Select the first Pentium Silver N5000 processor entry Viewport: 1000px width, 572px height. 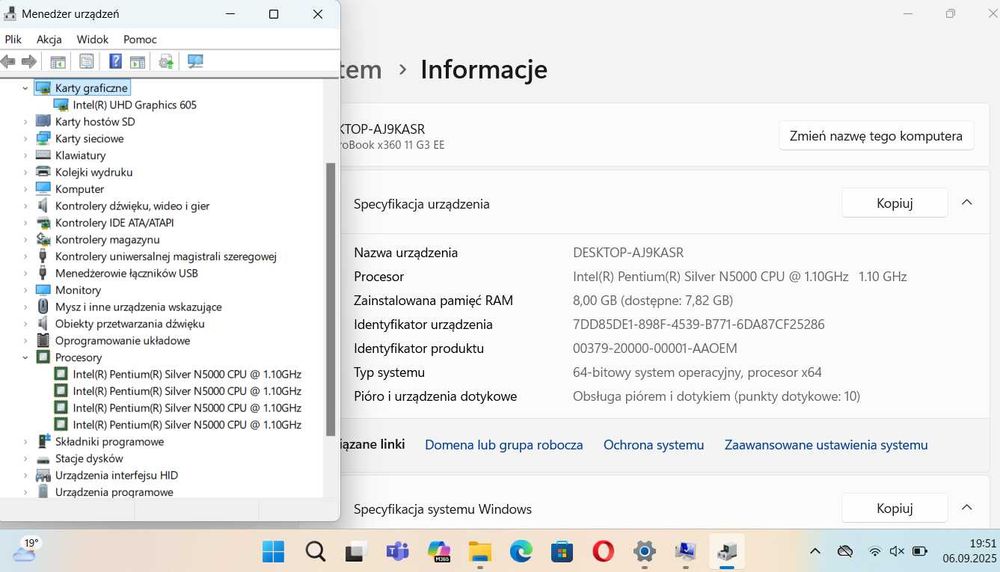point(186,374)
